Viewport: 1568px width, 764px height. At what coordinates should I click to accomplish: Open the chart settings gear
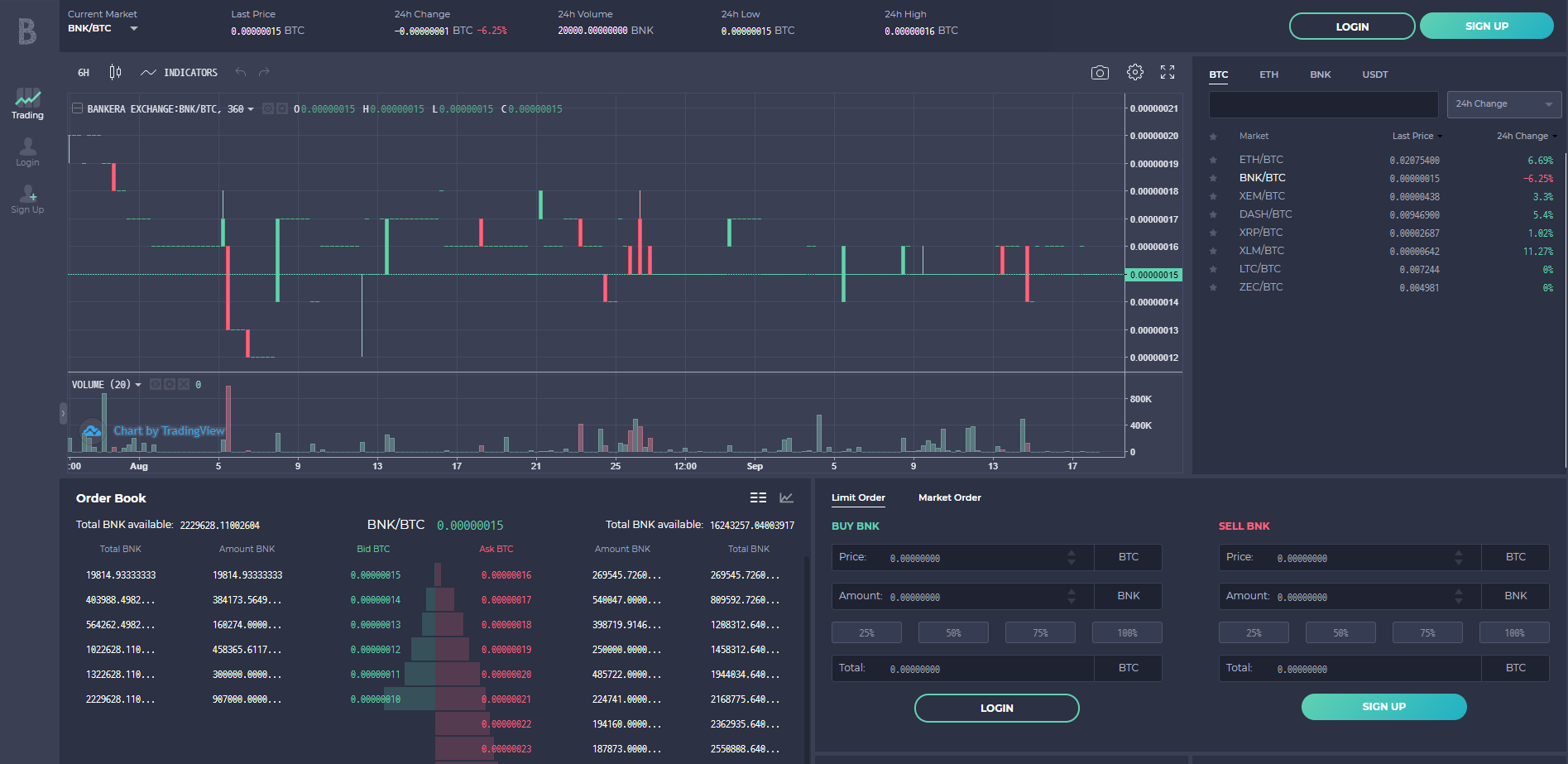pos(1135,73)
